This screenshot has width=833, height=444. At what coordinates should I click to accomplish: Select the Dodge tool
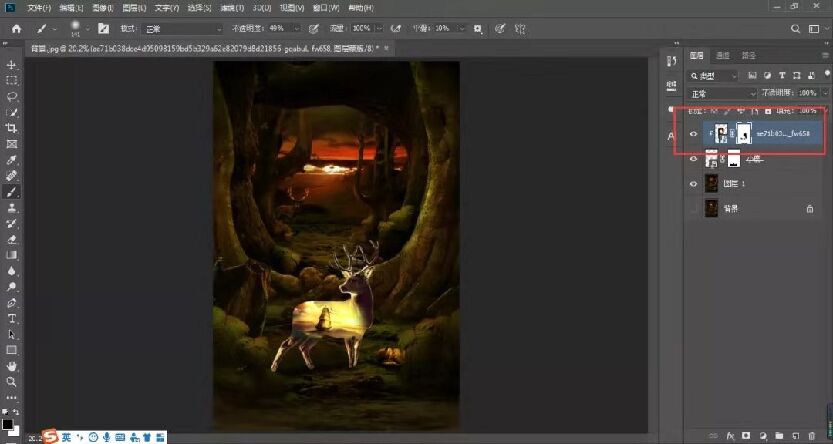[11, 287]
